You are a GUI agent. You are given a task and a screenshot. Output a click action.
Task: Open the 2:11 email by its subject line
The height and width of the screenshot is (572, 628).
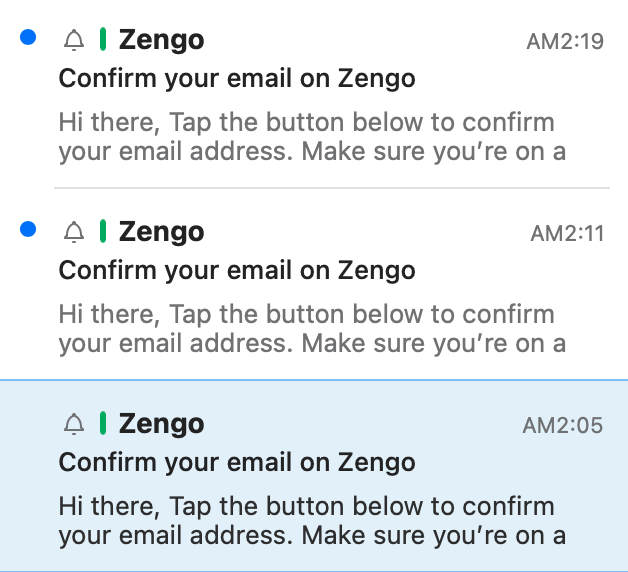tap(237, 270)
